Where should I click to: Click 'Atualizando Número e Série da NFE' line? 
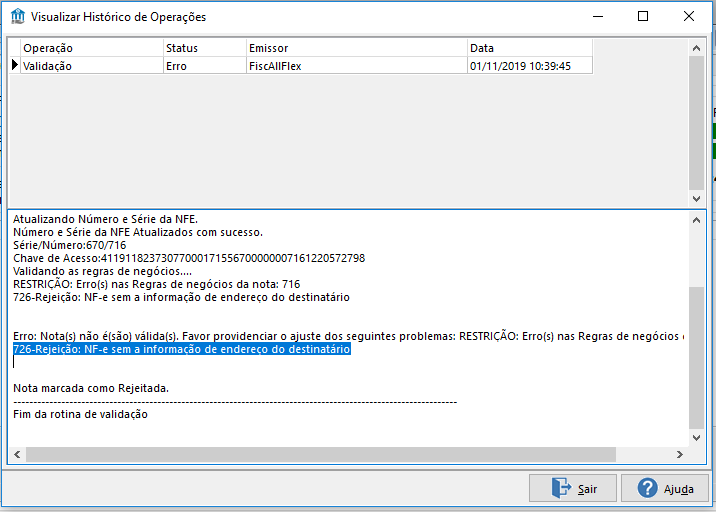pos(105,219)
